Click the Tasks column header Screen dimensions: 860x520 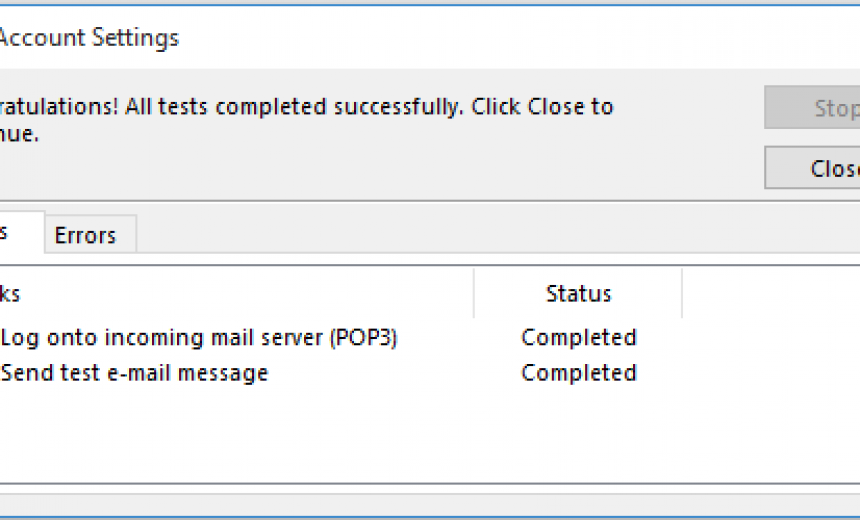pyautogui.click(x=236, y=293)
